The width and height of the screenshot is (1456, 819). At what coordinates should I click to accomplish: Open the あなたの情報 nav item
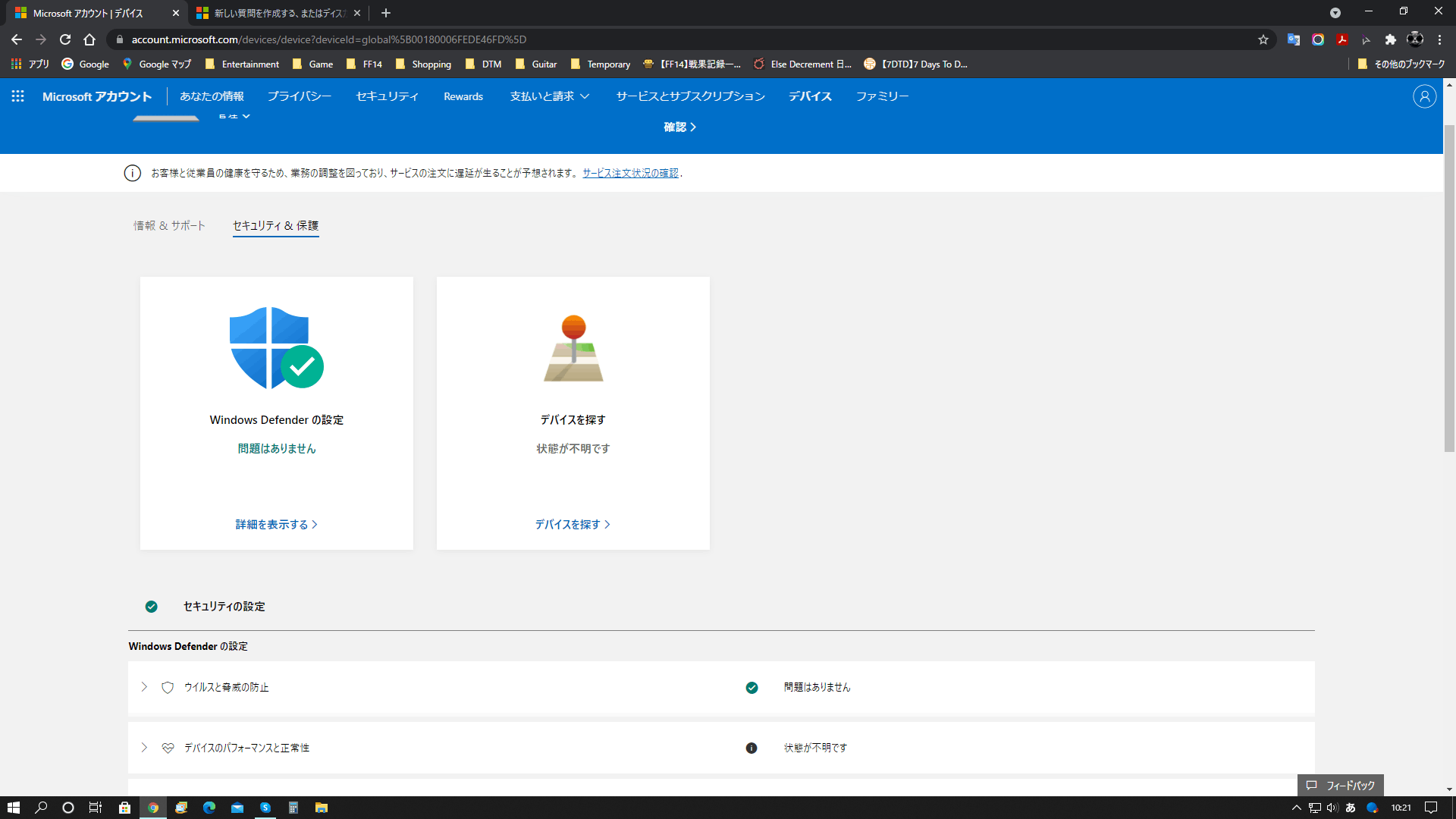coord(212,96)
